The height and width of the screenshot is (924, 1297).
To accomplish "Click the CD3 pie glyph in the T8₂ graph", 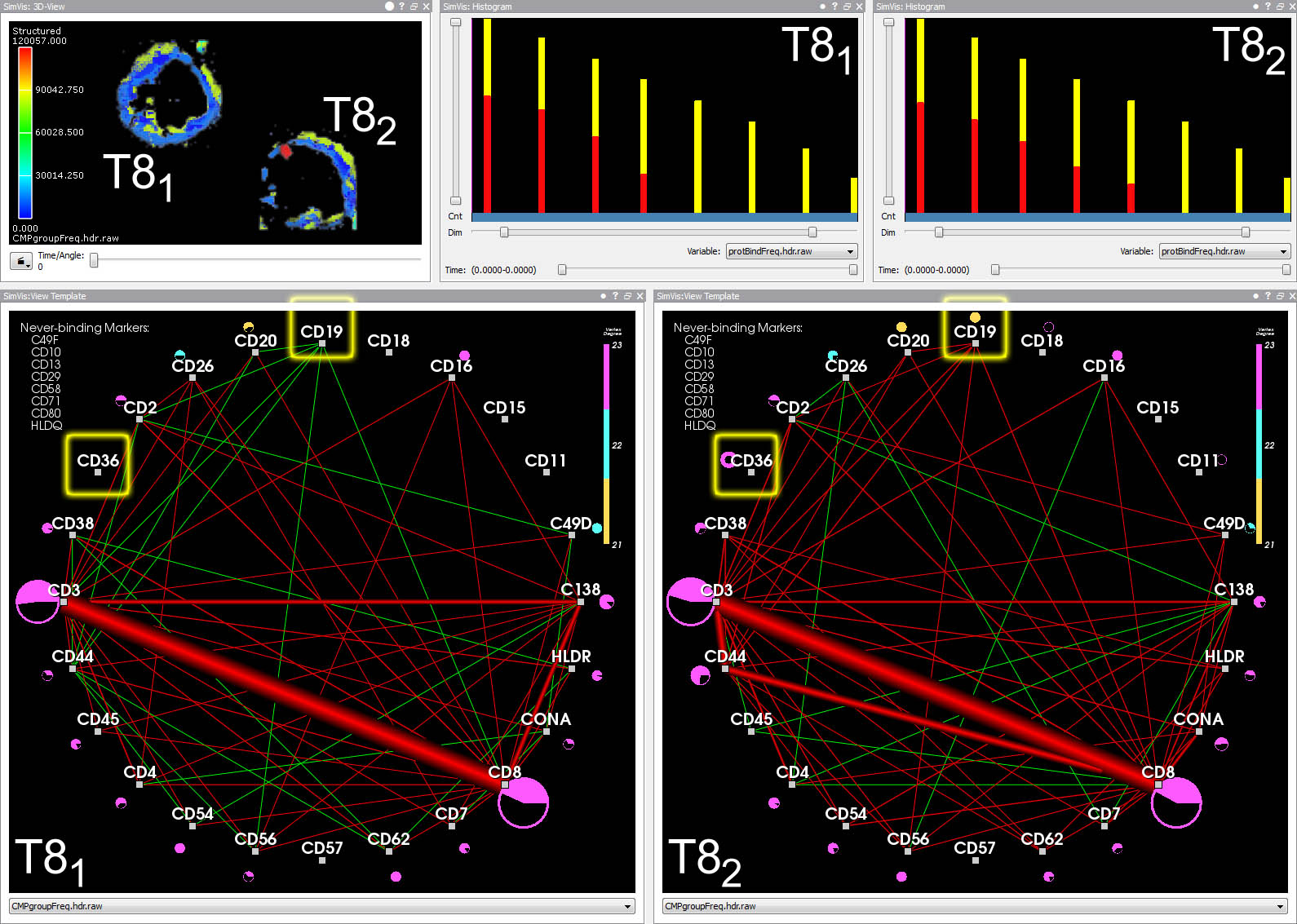I will 691,602.
